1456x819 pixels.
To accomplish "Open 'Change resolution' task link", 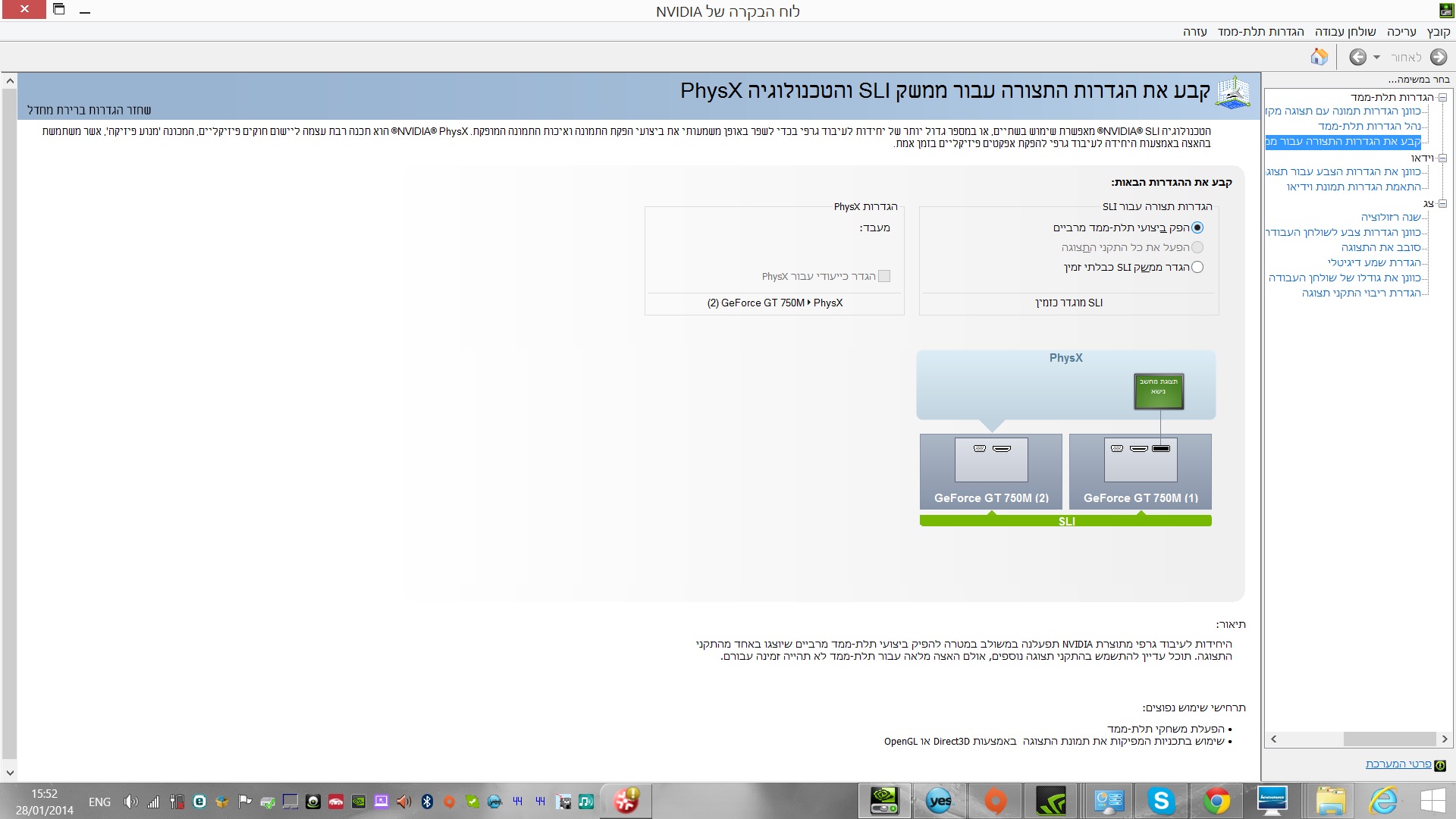I will coord(1391,217).
